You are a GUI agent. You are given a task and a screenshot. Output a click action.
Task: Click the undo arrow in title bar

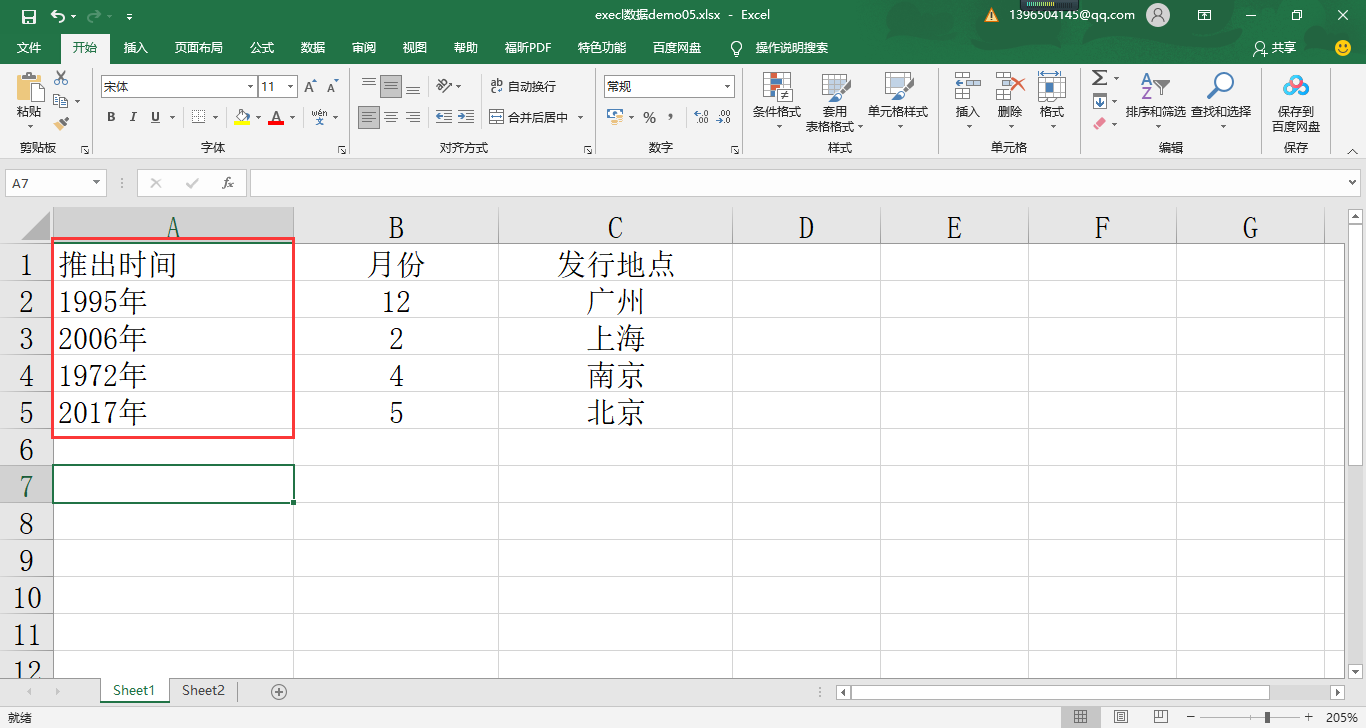click(x=57, y=16)
